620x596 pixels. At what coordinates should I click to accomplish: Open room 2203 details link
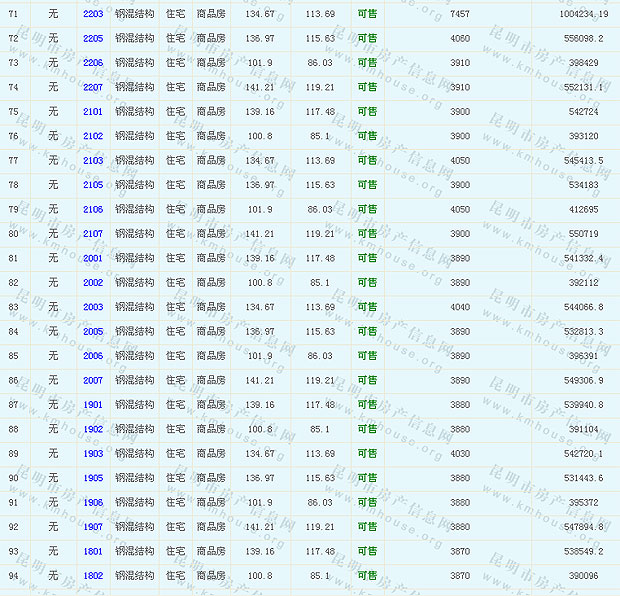pos(93,14)
